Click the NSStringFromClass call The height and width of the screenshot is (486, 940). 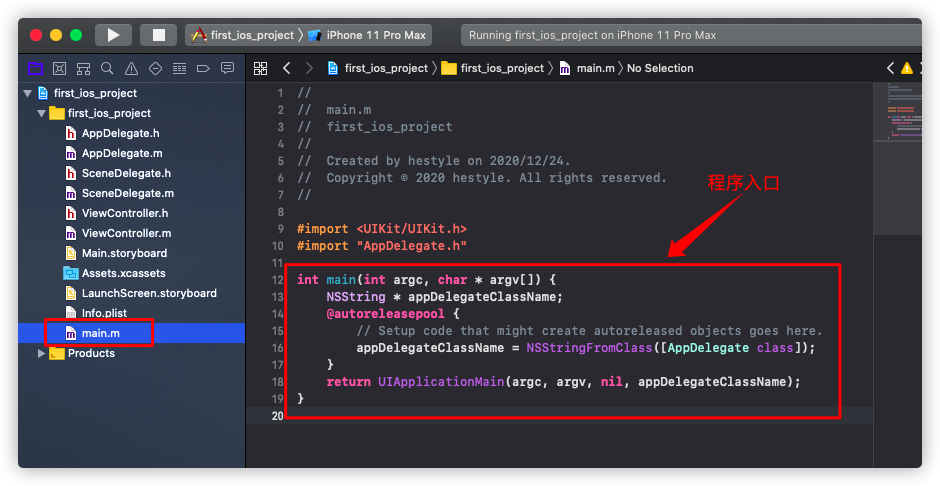[589, 348]
